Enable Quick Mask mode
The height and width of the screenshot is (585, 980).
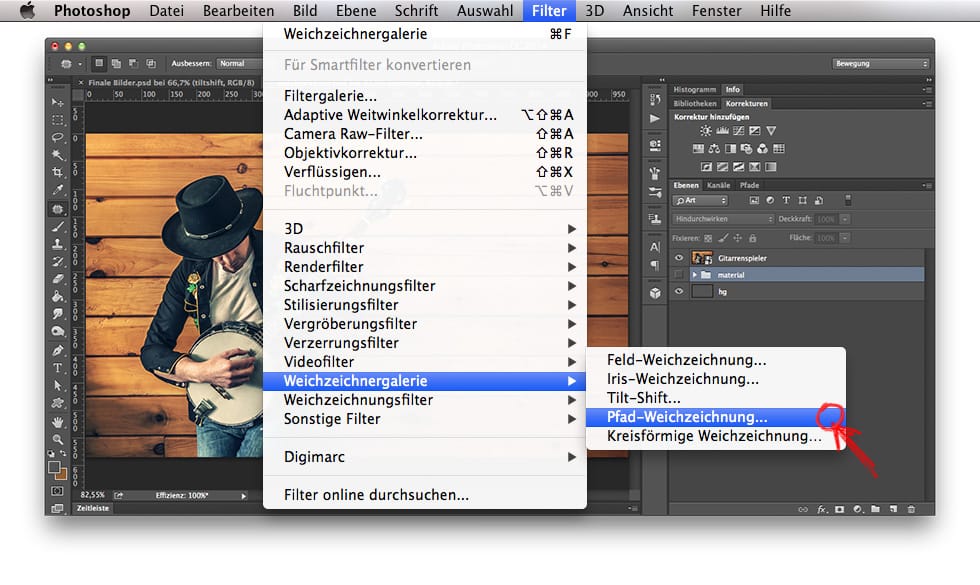57,491
